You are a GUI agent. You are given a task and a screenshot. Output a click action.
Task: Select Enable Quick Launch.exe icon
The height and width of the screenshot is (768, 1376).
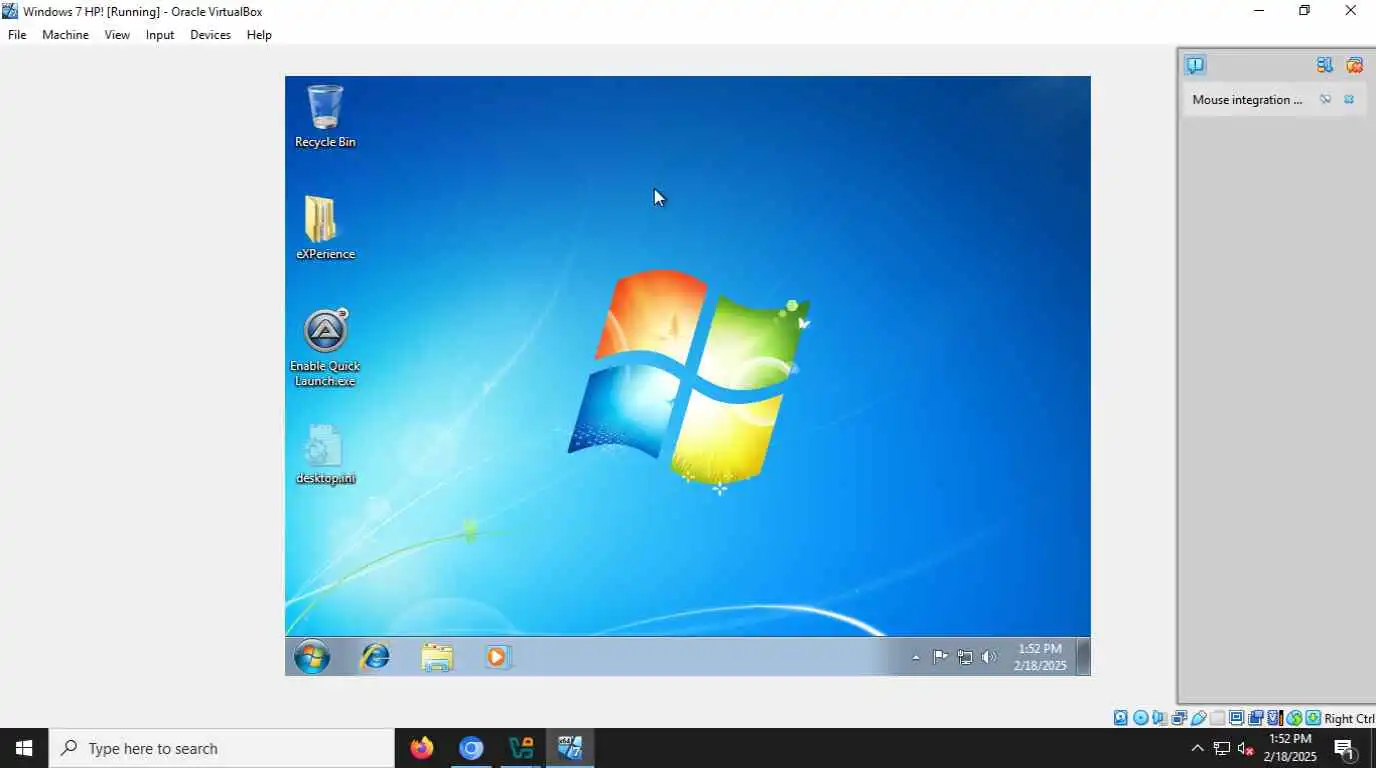[x=325, y=347]
